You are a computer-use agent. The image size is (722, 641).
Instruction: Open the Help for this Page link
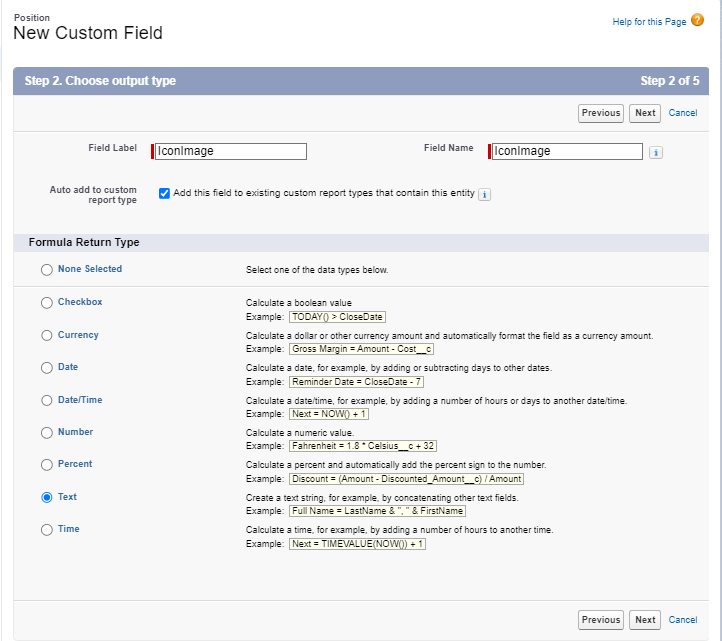point(648,21)
